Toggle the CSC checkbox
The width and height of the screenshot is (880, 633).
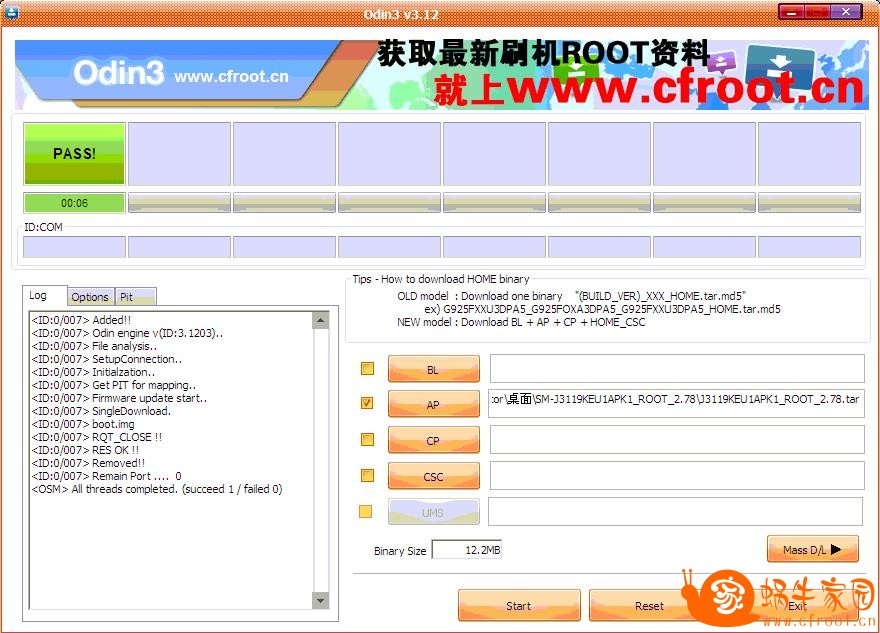click(368, 476)
